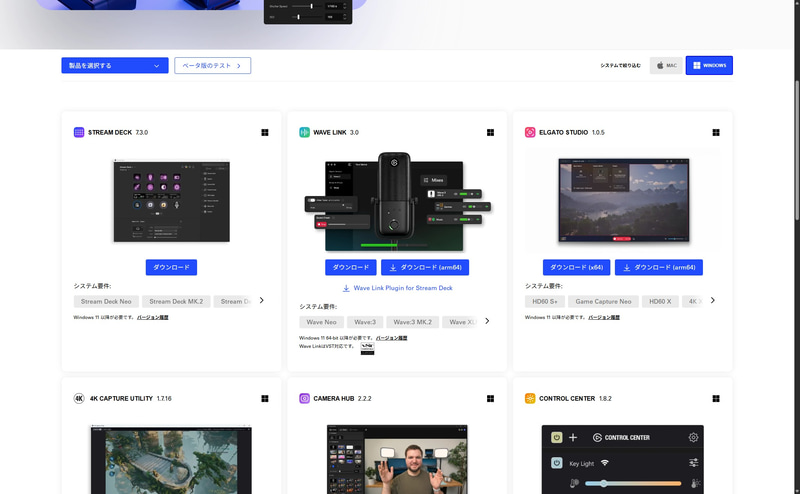Image resolution: width=800 pixels, height=494 pixels.
Task: Open the product selection dropdown
Action: tap(115, 65)
